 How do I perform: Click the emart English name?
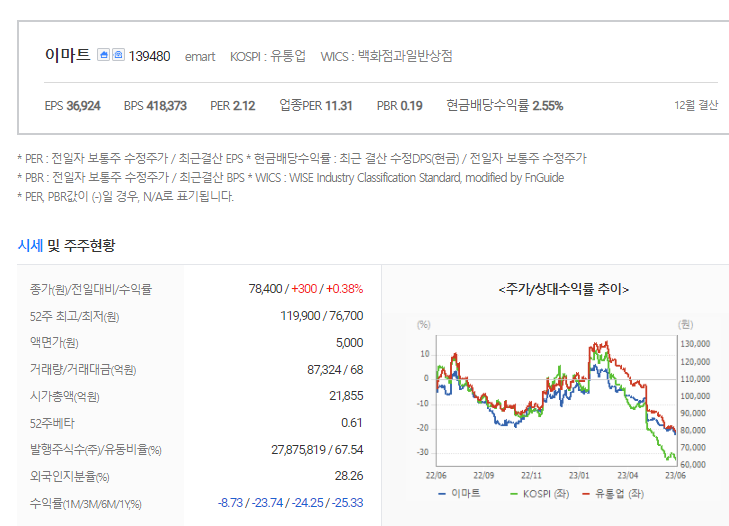[x=200, y=57]
